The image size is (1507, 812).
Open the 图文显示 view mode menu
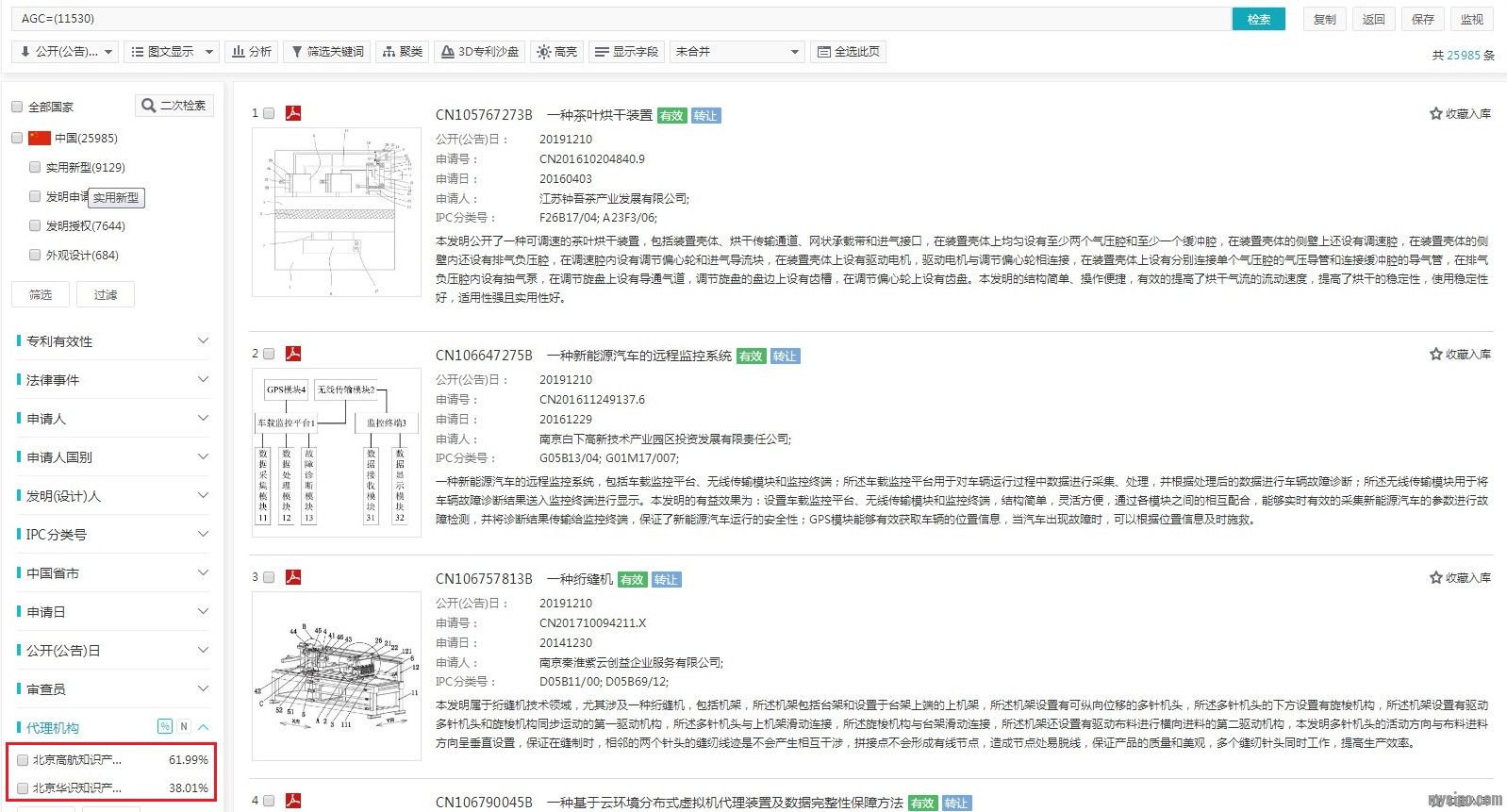coord(172,52)
